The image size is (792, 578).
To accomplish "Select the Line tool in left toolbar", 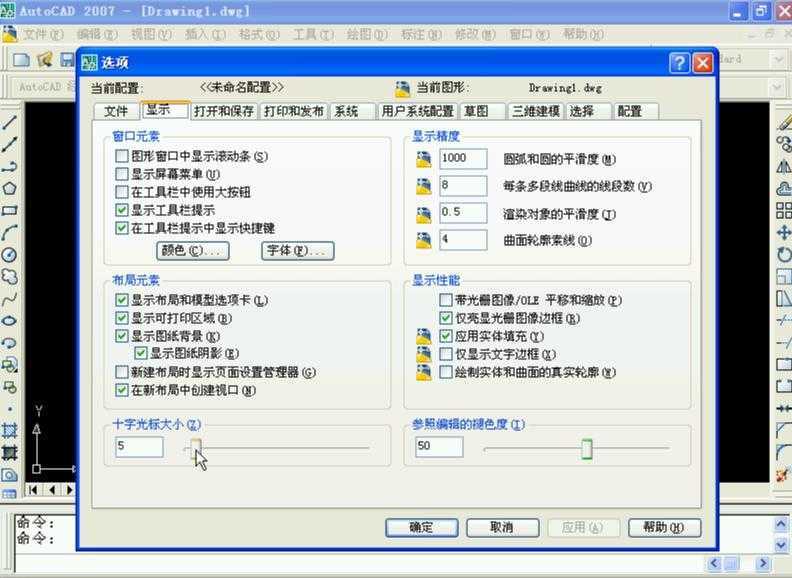I will pyautogui.click(x=10, y=123).
